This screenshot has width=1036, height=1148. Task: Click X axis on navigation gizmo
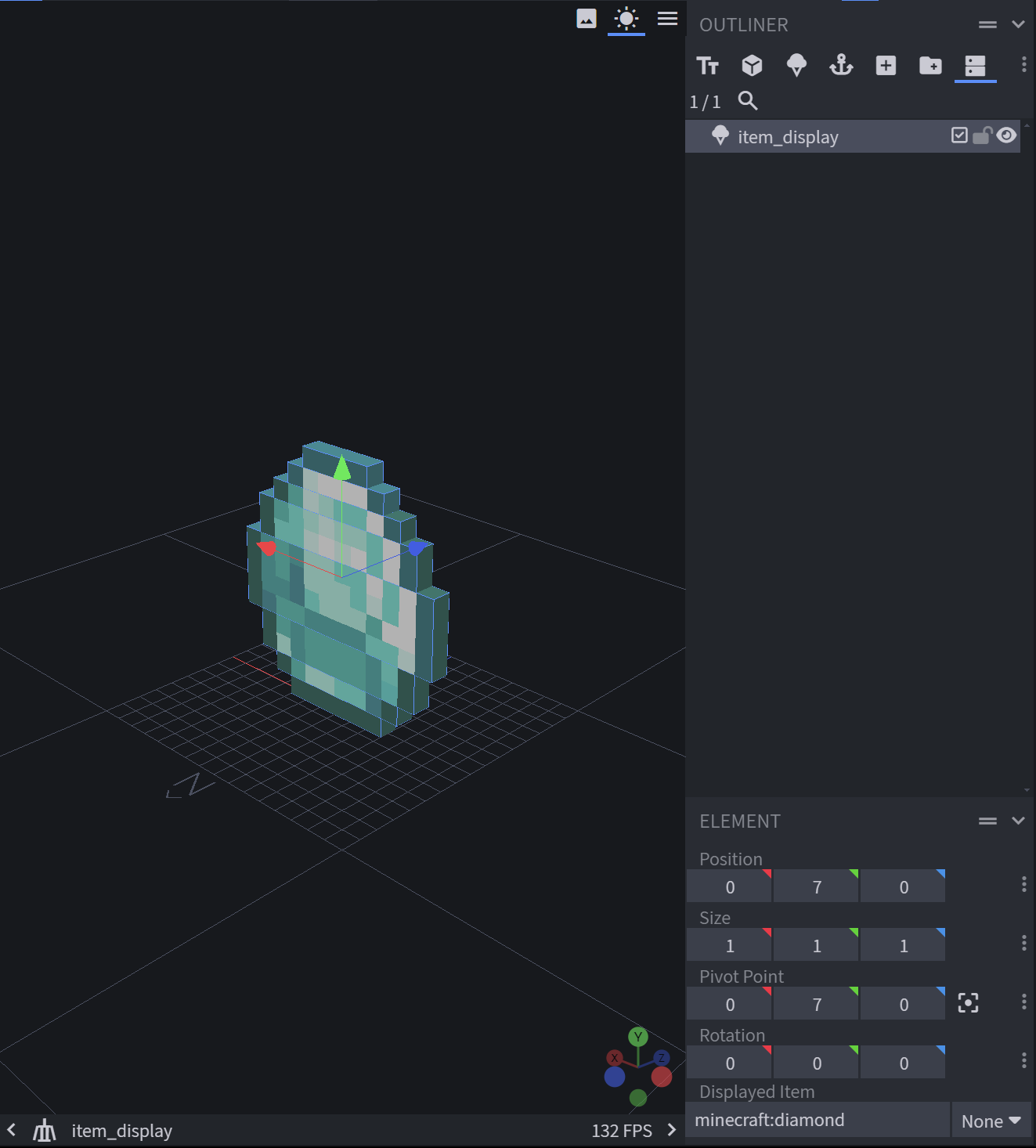coord(615,1059)
